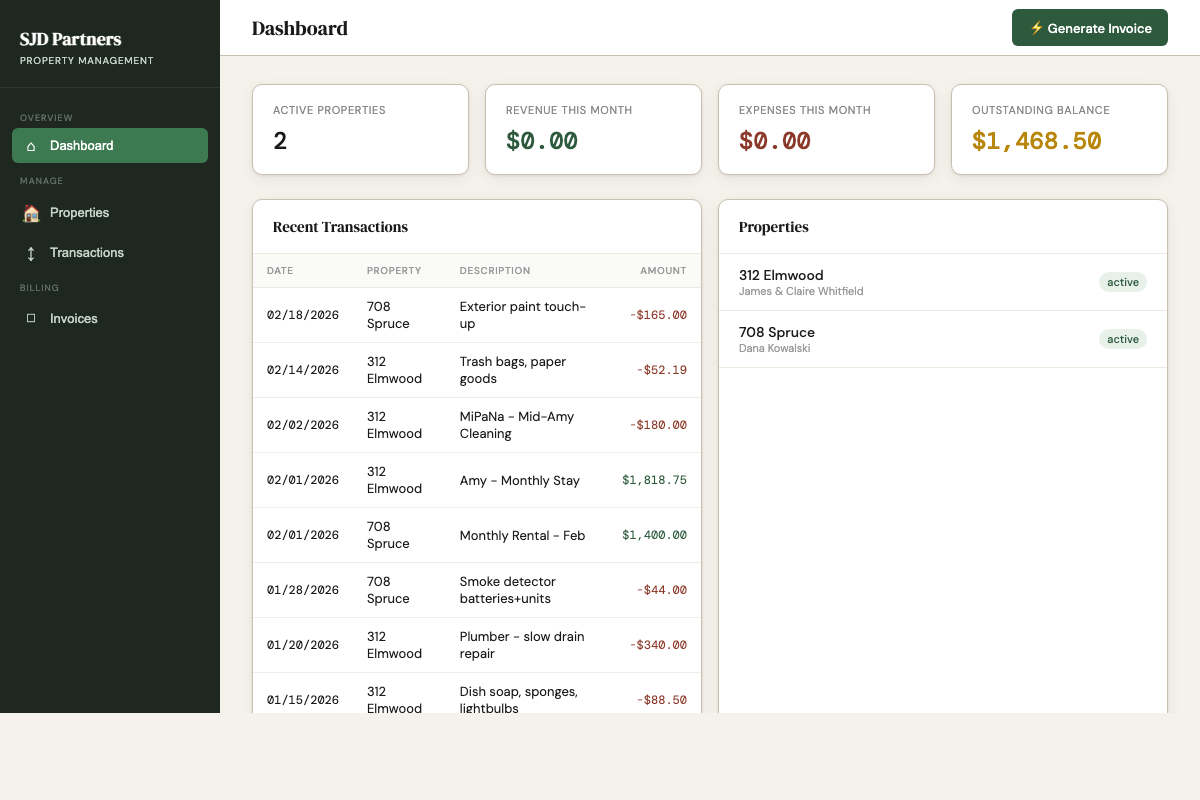Click the SJD Partners logo

pyautogui.click(x=69, y=40)
